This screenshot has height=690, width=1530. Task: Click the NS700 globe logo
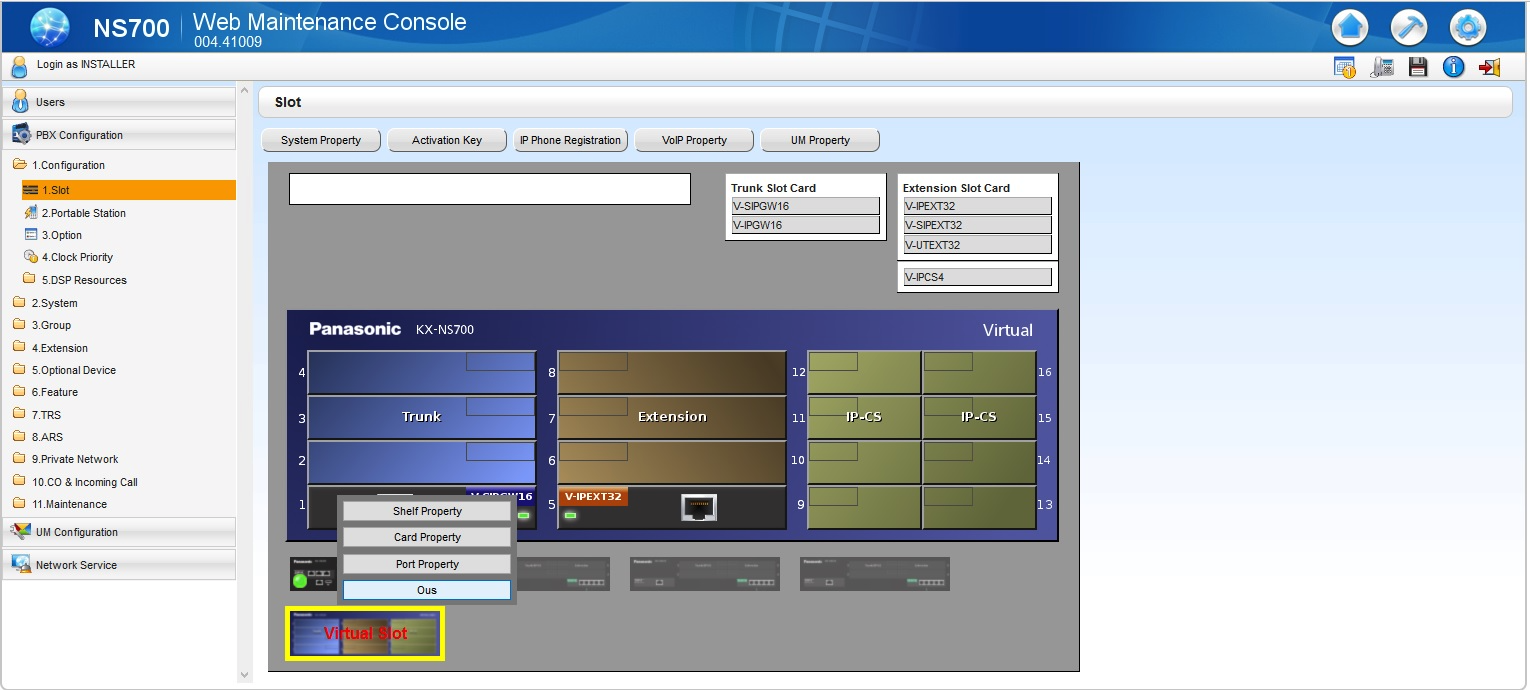50,27
